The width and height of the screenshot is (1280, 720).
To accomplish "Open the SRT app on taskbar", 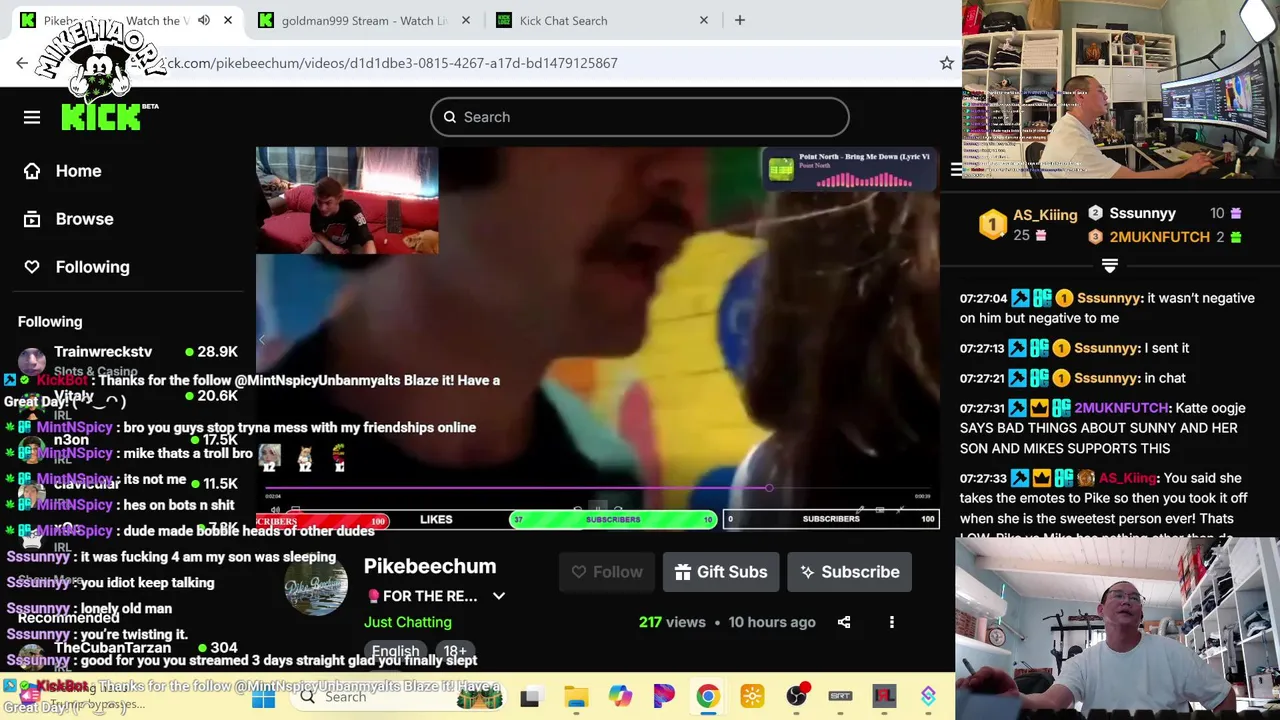I will 840,697.
